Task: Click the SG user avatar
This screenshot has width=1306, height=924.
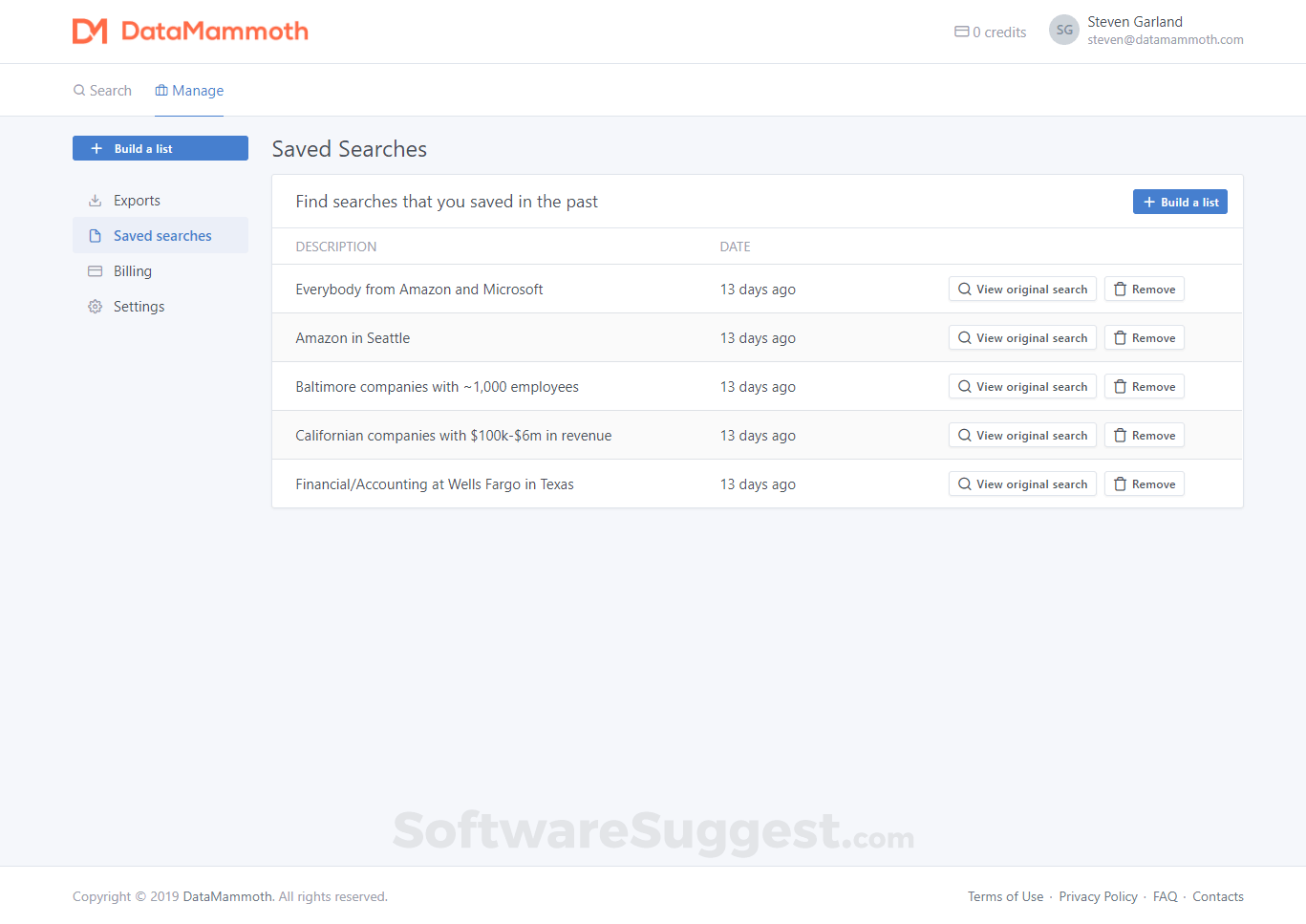Action: [x=1063, y=30]
